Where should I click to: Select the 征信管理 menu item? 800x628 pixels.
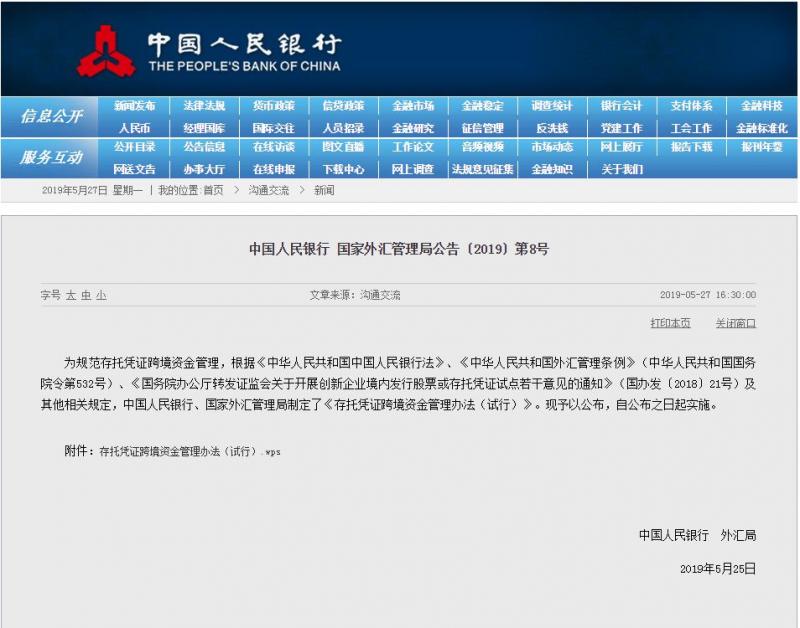tap(483, 128)
